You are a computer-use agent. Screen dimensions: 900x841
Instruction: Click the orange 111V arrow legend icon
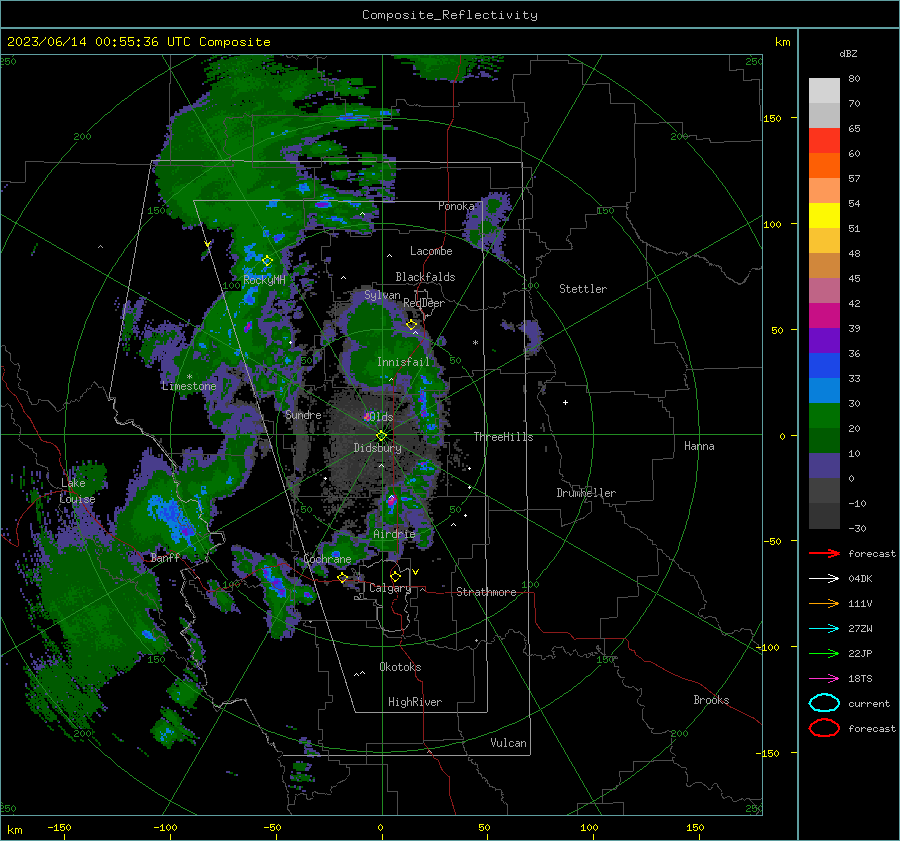pyautogui.click(x=824, y=603)
